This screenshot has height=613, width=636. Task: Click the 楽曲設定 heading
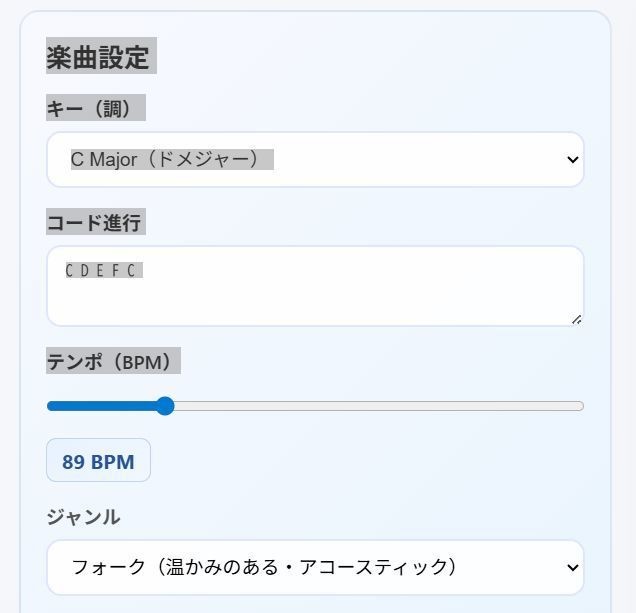101,56
